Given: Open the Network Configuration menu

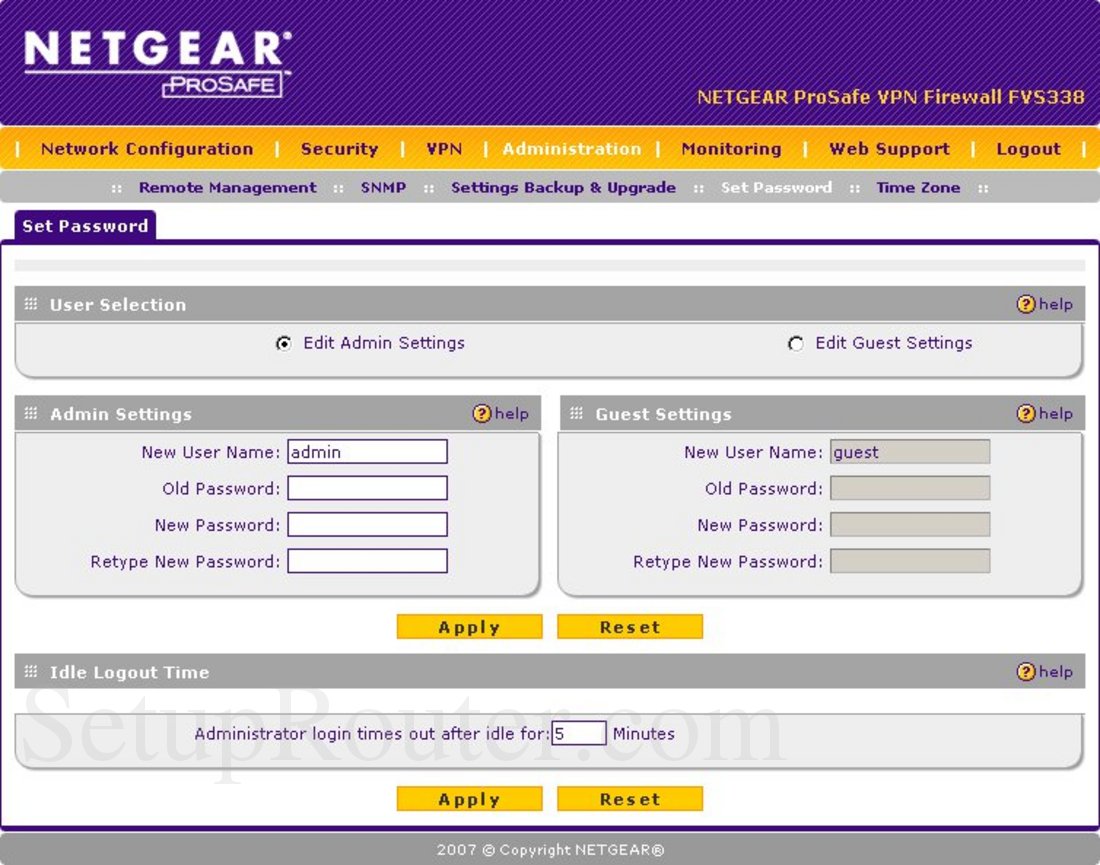Looking at the screenshot, I should 147,149.
